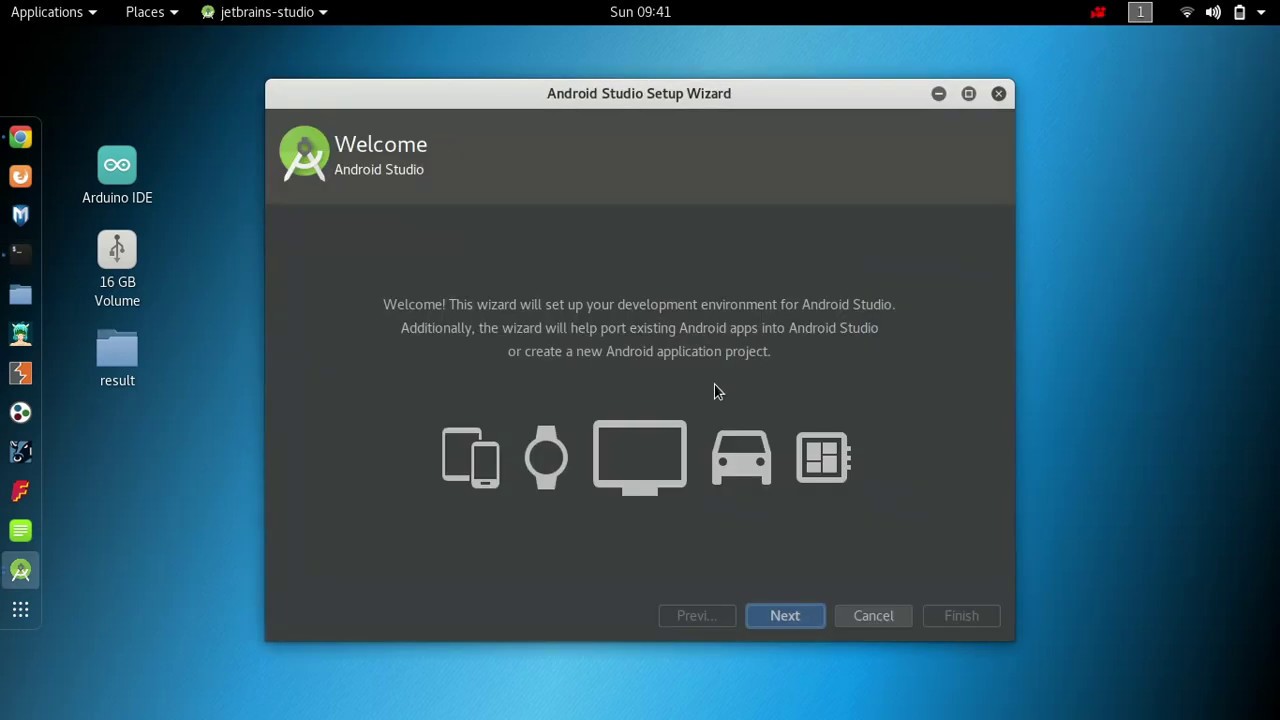The height and width of the screenshot is (720, 1280).
Task: Click the Welcome heading text
Action: [x=381, y=144]
